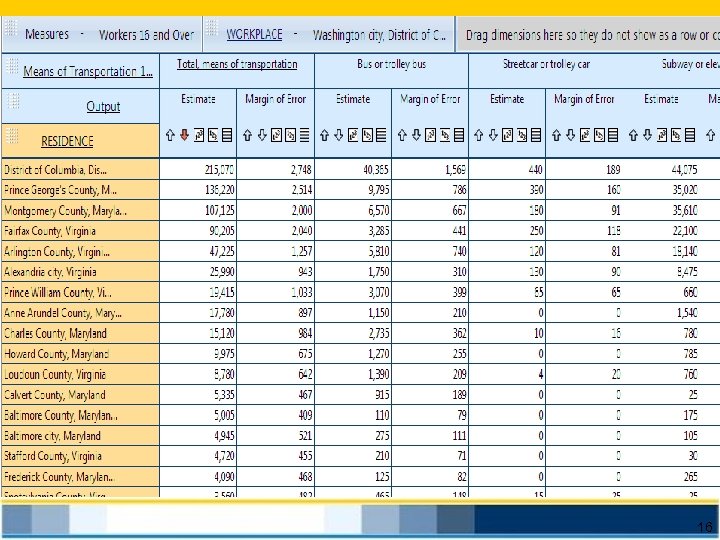
Task: Click total estimate cell 107,125
Action: click(198, 211)
